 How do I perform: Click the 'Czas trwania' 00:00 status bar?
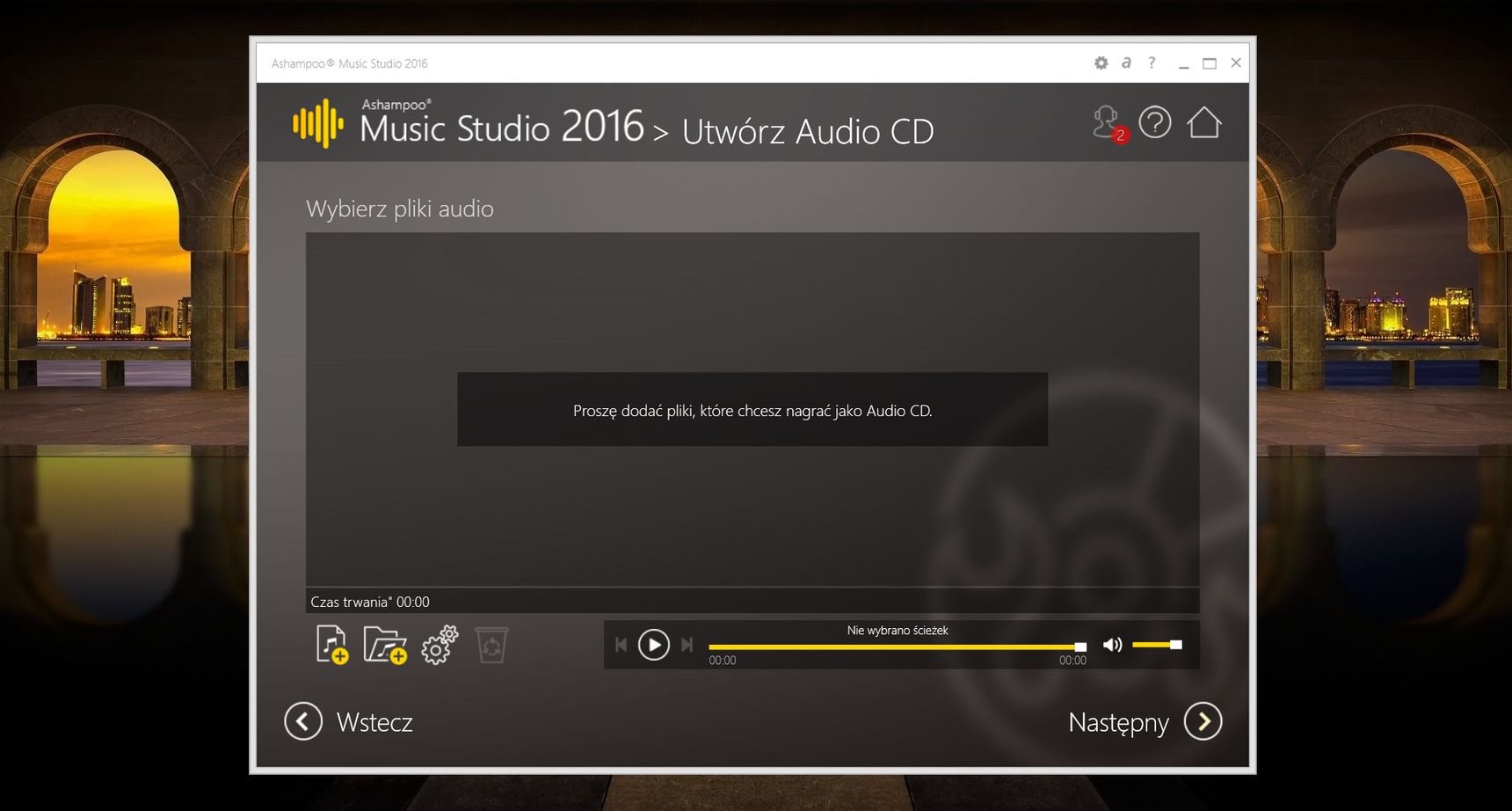coord(752,601)
